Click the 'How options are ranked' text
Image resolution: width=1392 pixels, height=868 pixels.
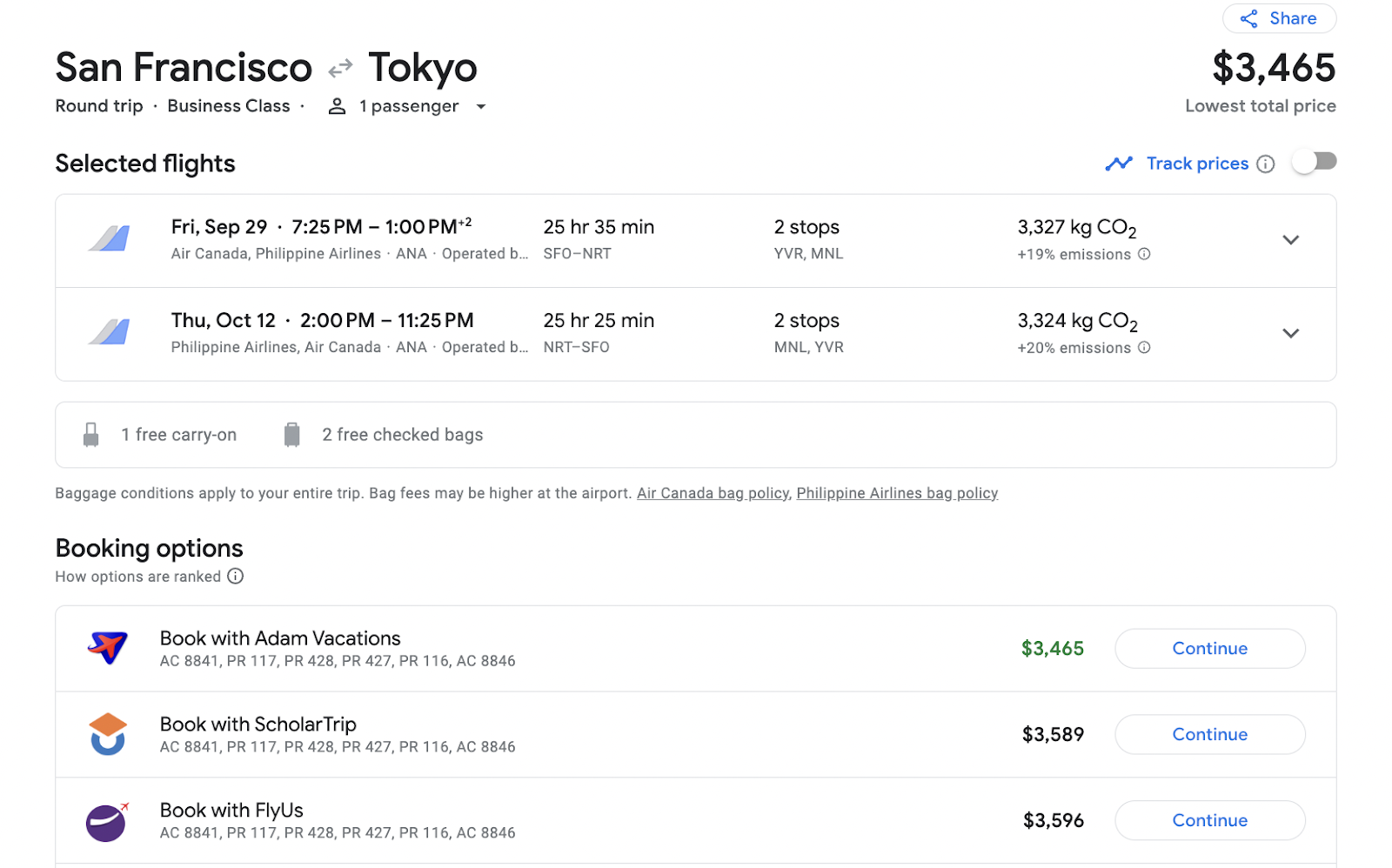(137, 577)
